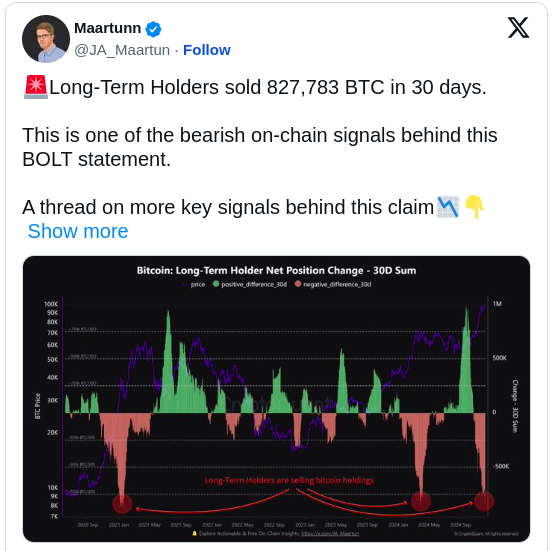This screenshot has height=551, width=555.
Task: Click Maartunn's profile avatar photo
Action: (x=46, y=39)
